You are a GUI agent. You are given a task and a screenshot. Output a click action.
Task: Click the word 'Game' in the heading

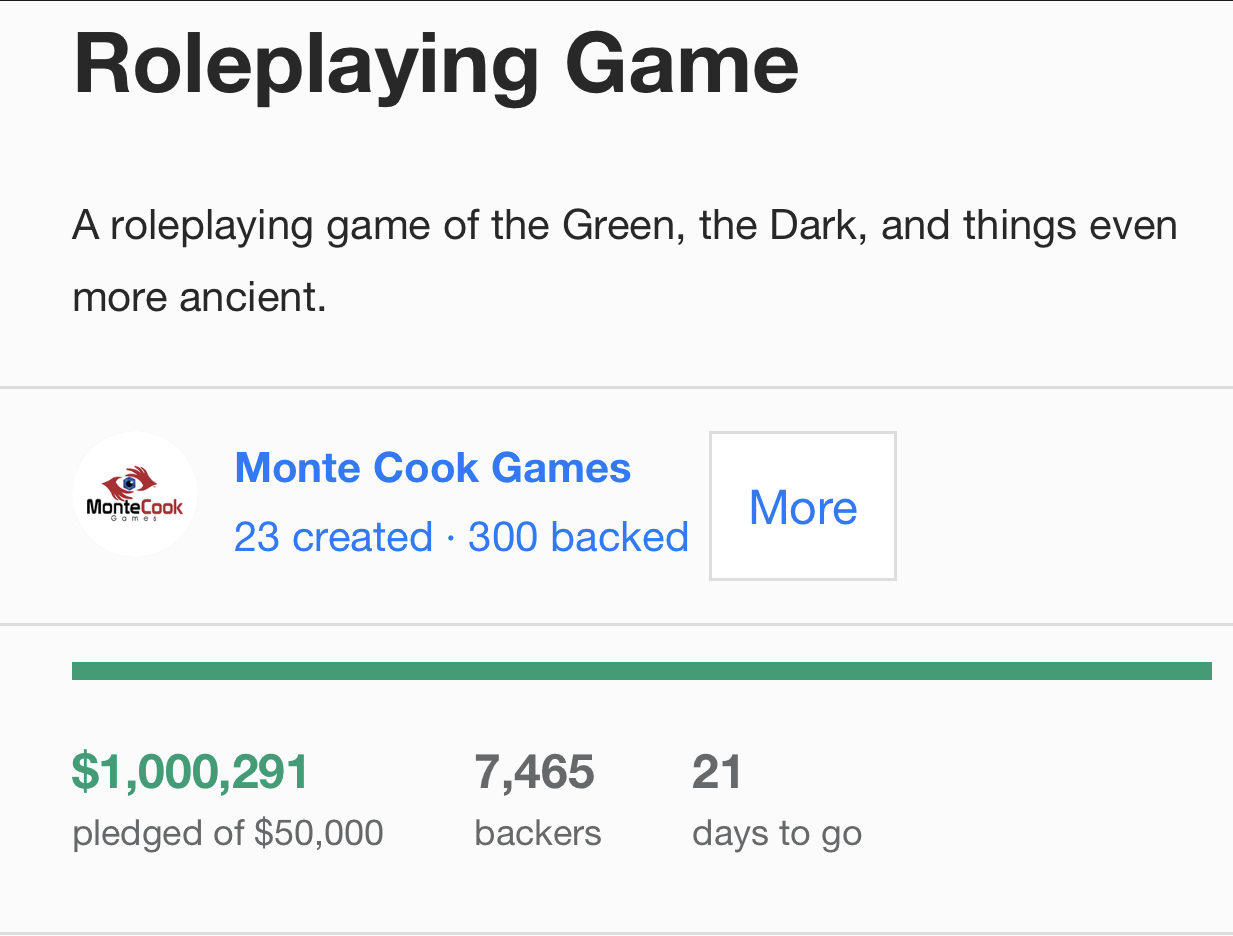[682, 63]
